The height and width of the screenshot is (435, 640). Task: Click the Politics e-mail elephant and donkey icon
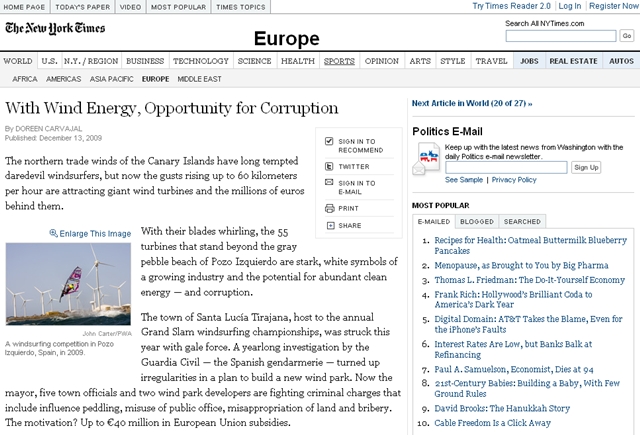[x=427, y=160]
